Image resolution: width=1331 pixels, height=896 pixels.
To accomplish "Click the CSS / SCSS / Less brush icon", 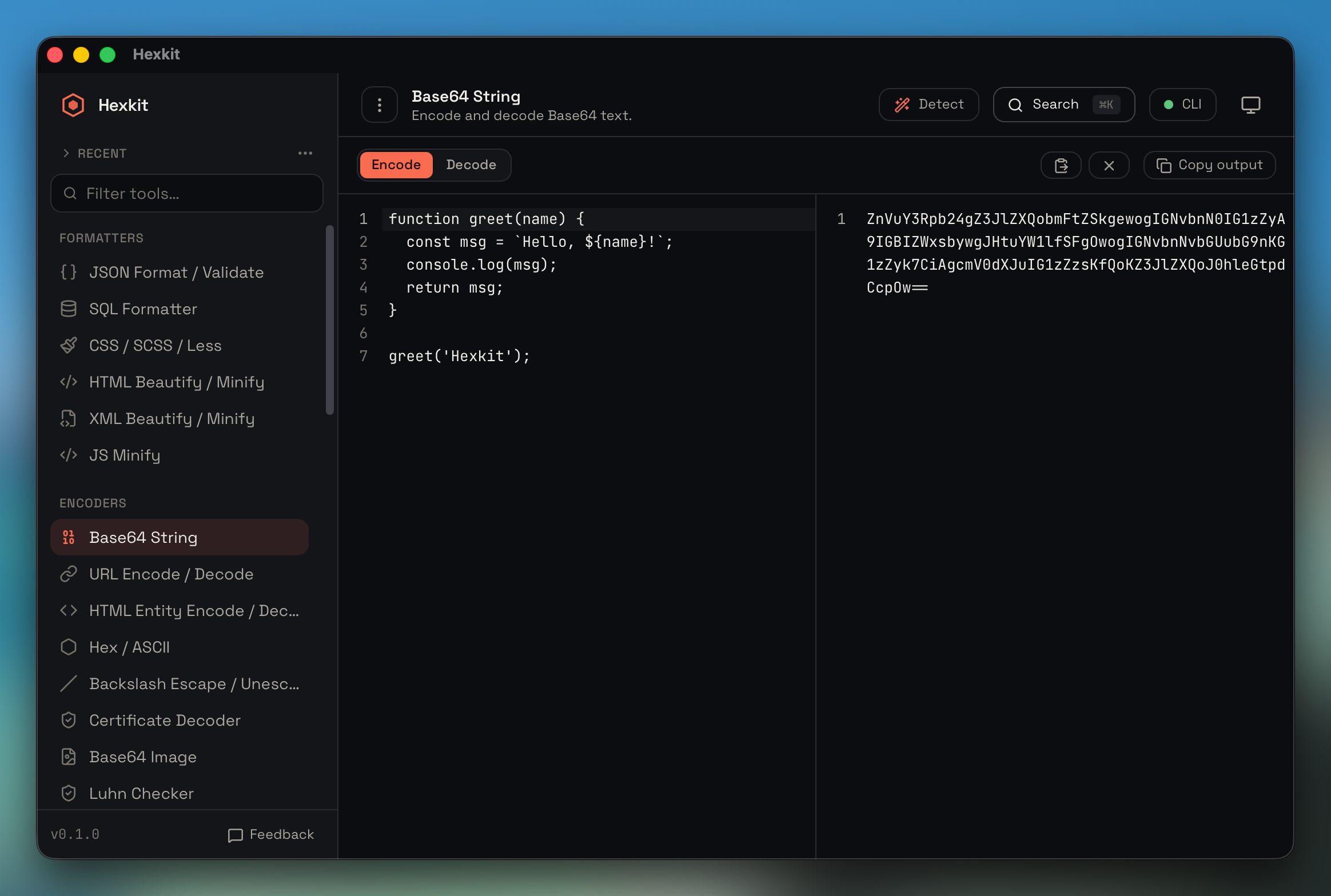I will [69, 346].
